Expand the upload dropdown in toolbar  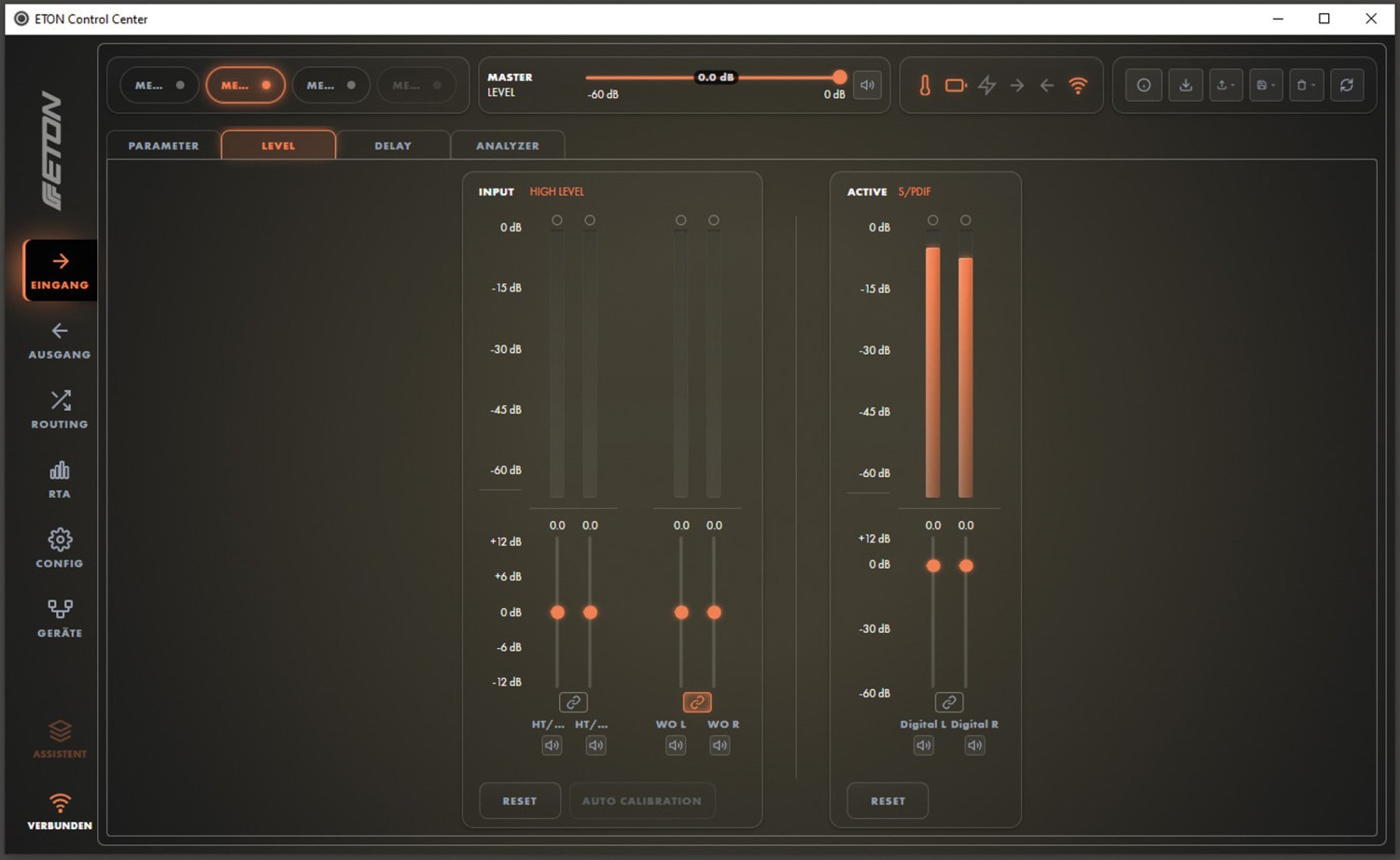tap(1225, 85)
